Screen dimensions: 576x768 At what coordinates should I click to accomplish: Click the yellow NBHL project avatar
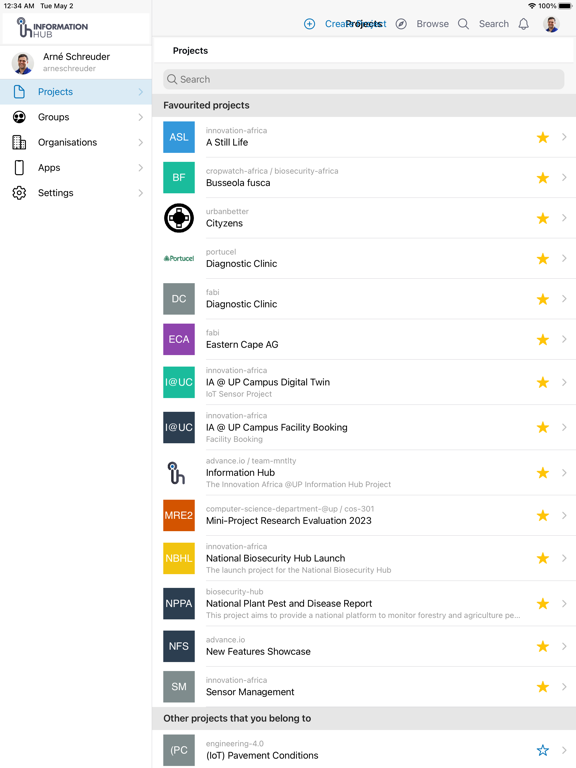point(179,558)
